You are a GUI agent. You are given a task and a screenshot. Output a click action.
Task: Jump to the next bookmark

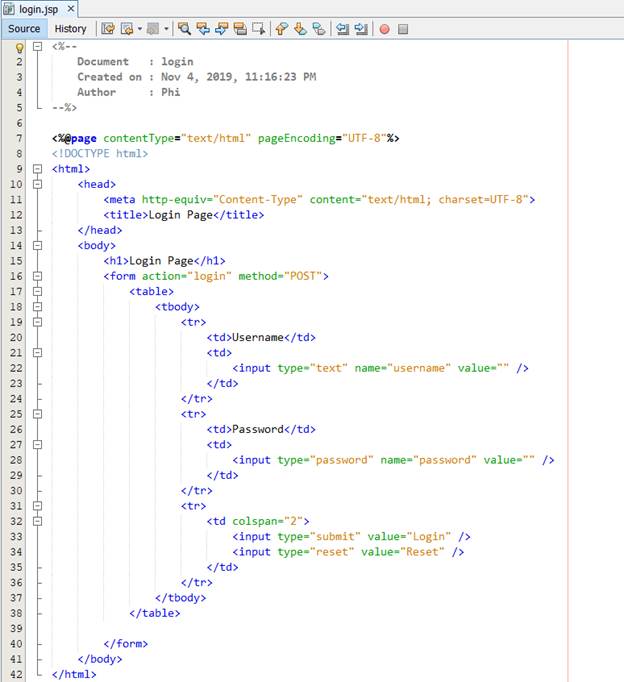[300, 29]
